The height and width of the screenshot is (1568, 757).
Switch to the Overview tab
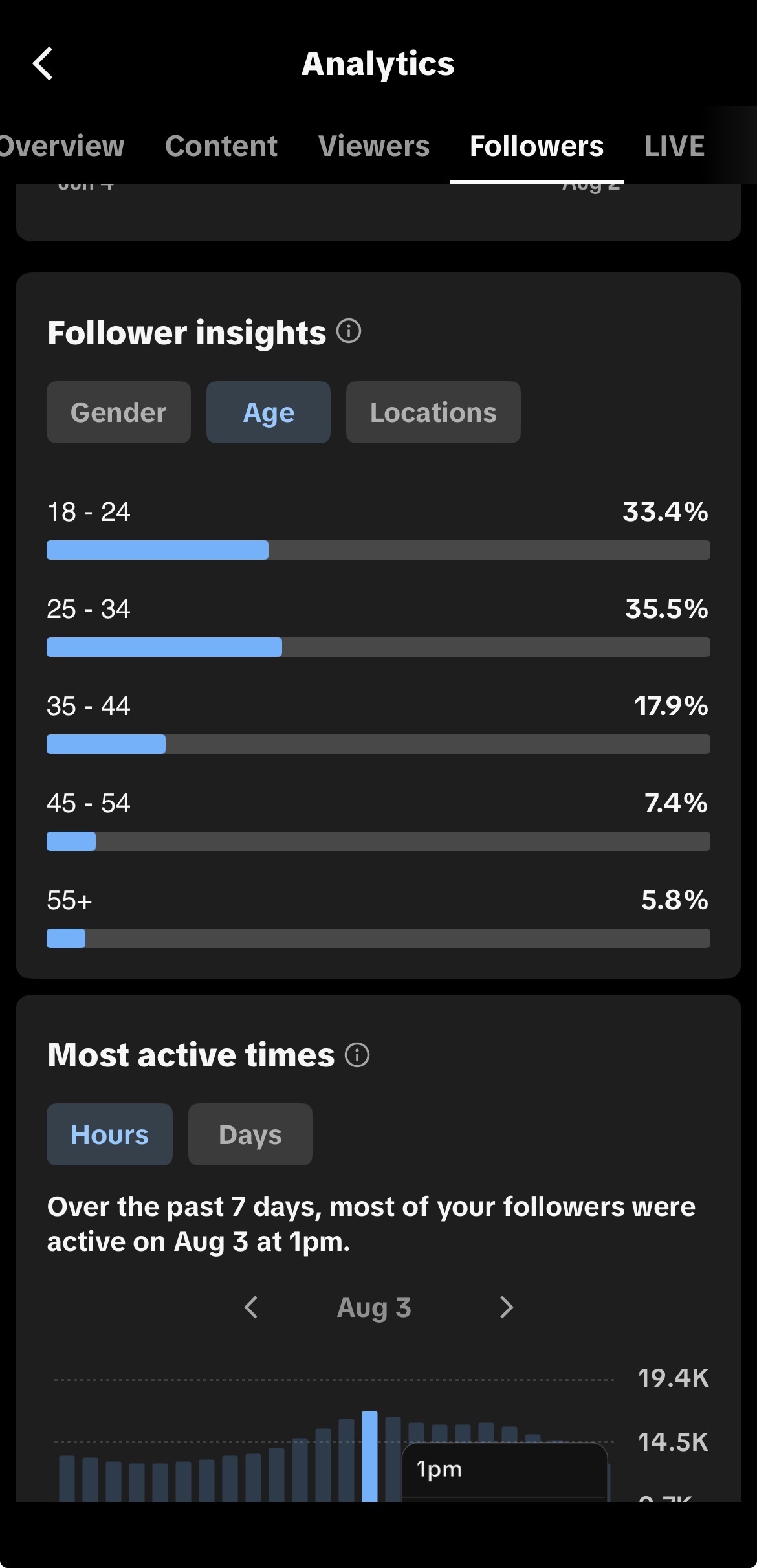[x=61, y=146]
